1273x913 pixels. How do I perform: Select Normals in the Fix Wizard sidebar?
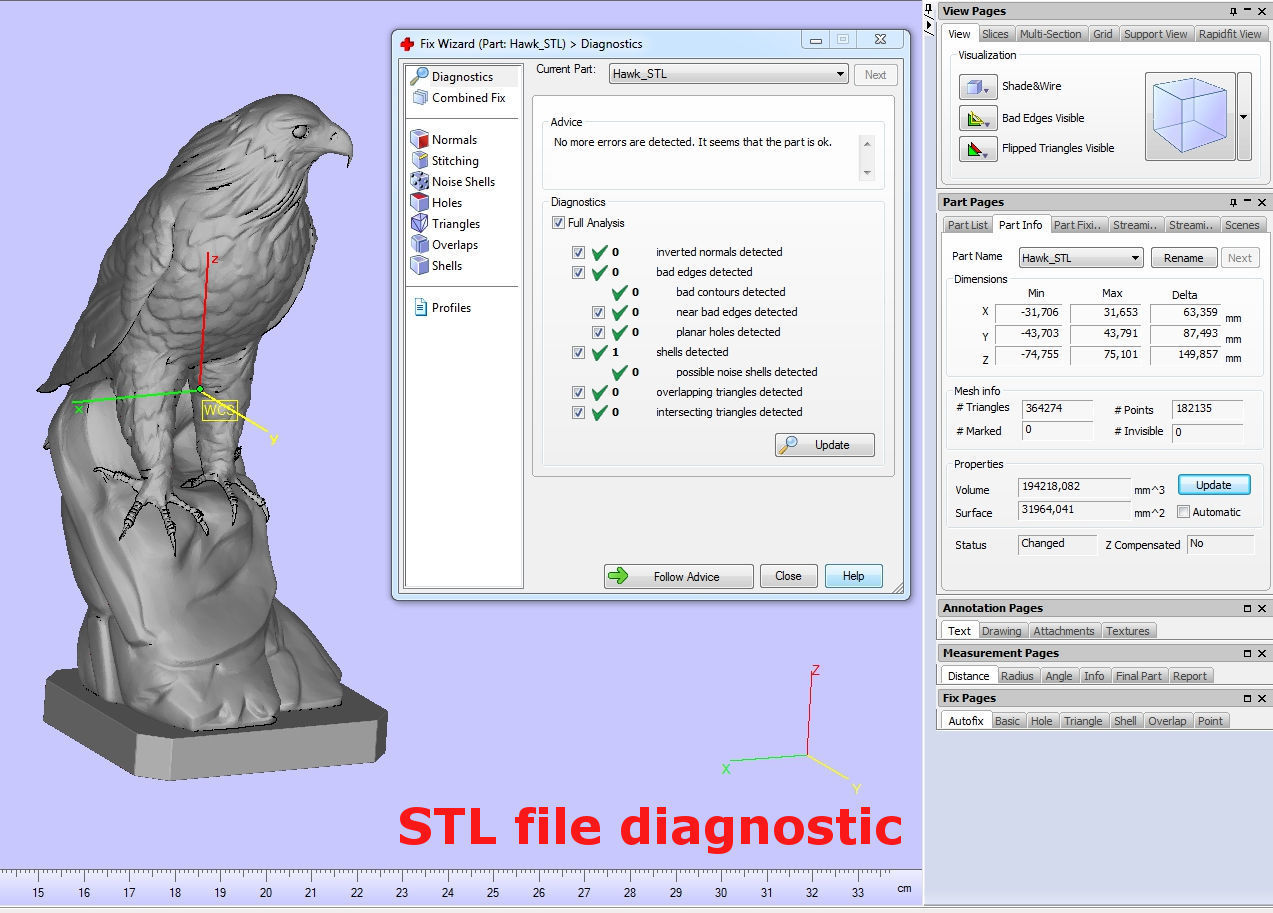click(444, 140)
